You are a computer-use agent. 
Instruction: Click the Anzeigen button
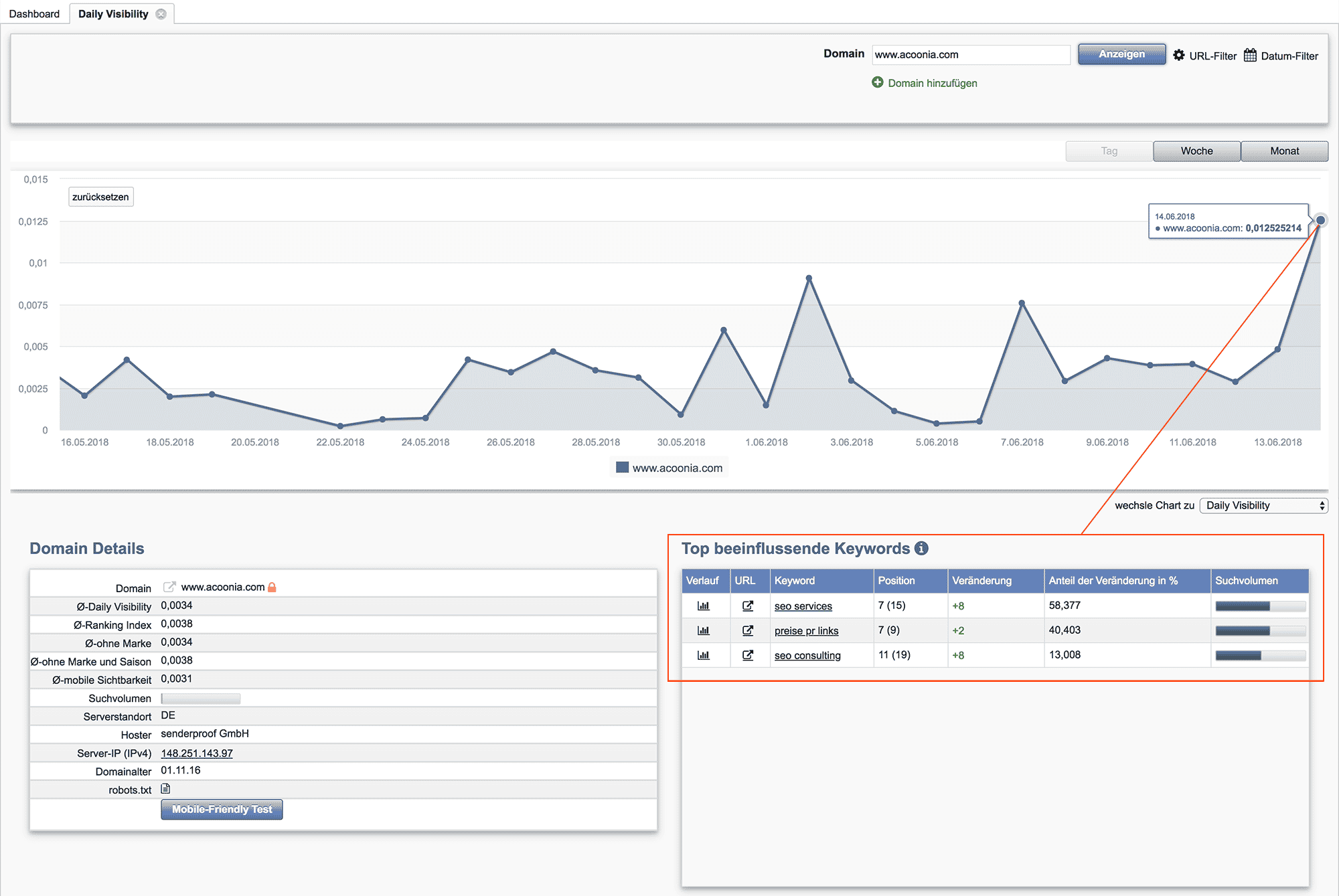pos(1121,54)
